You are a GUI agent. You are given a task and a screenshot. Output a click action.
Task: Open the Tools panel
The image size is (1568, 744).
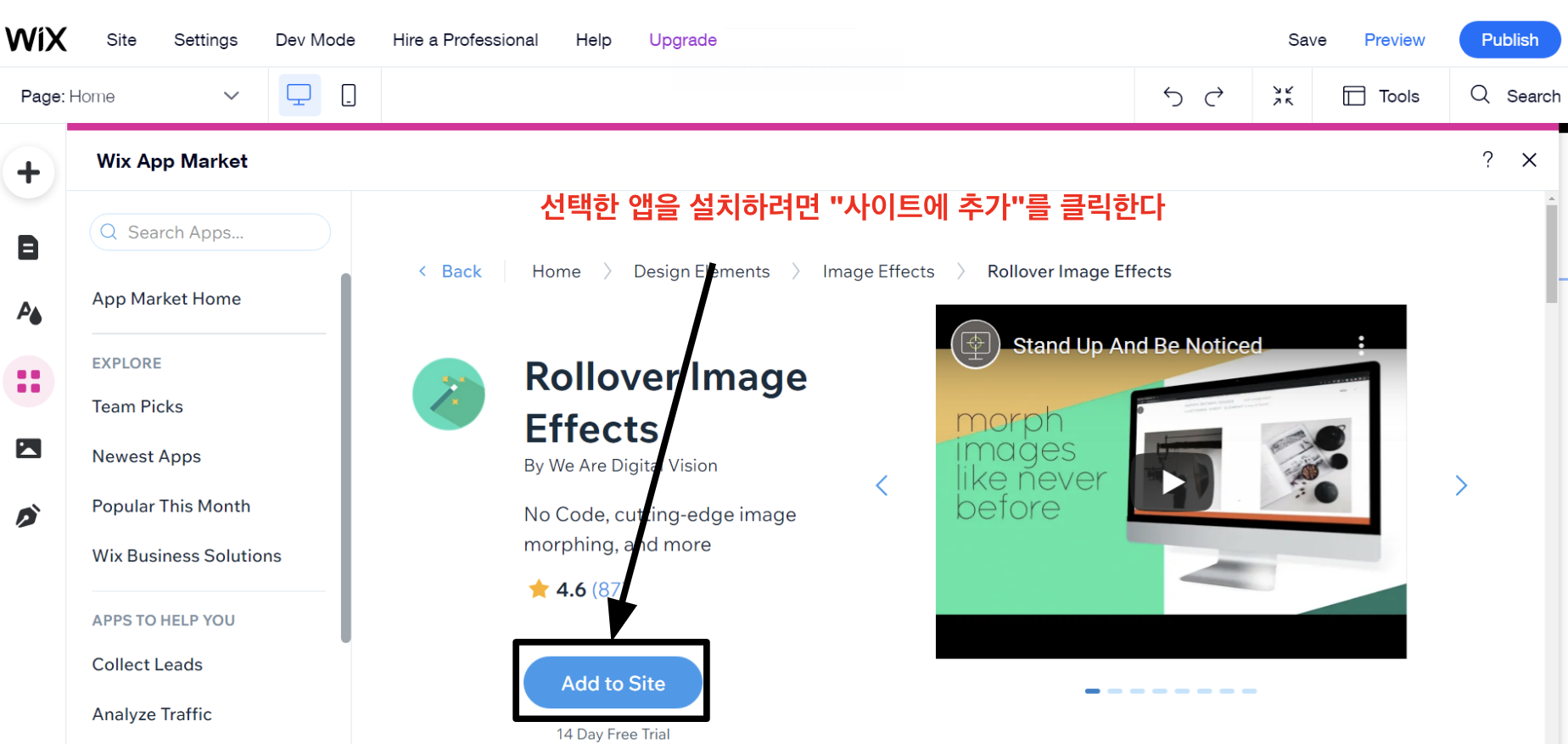coord(1381,96)
